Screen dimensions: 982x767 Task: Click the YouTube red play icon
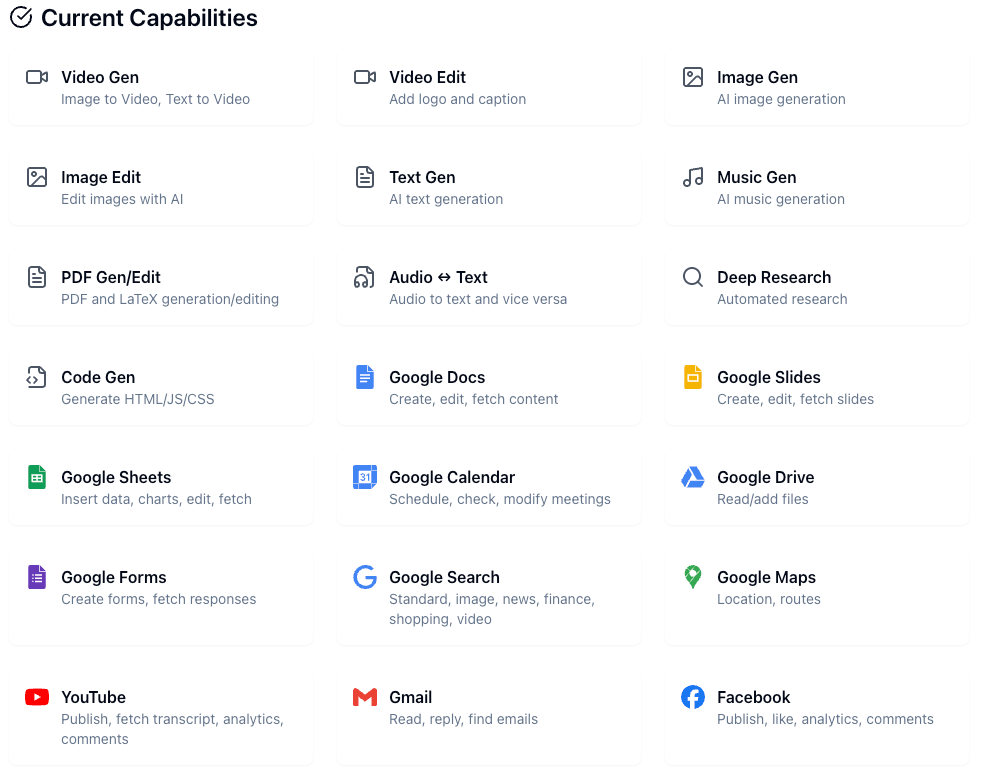37,697
